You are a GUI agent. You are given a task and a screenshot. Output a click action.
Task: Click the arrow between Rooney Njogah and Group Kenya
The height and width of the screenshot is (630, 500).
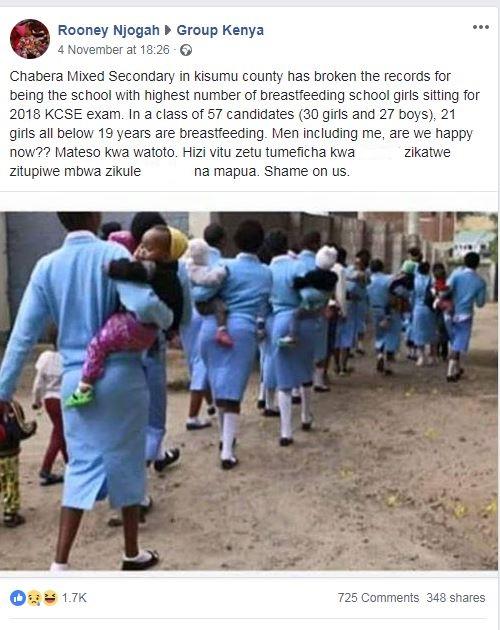[x=168, y=30]
